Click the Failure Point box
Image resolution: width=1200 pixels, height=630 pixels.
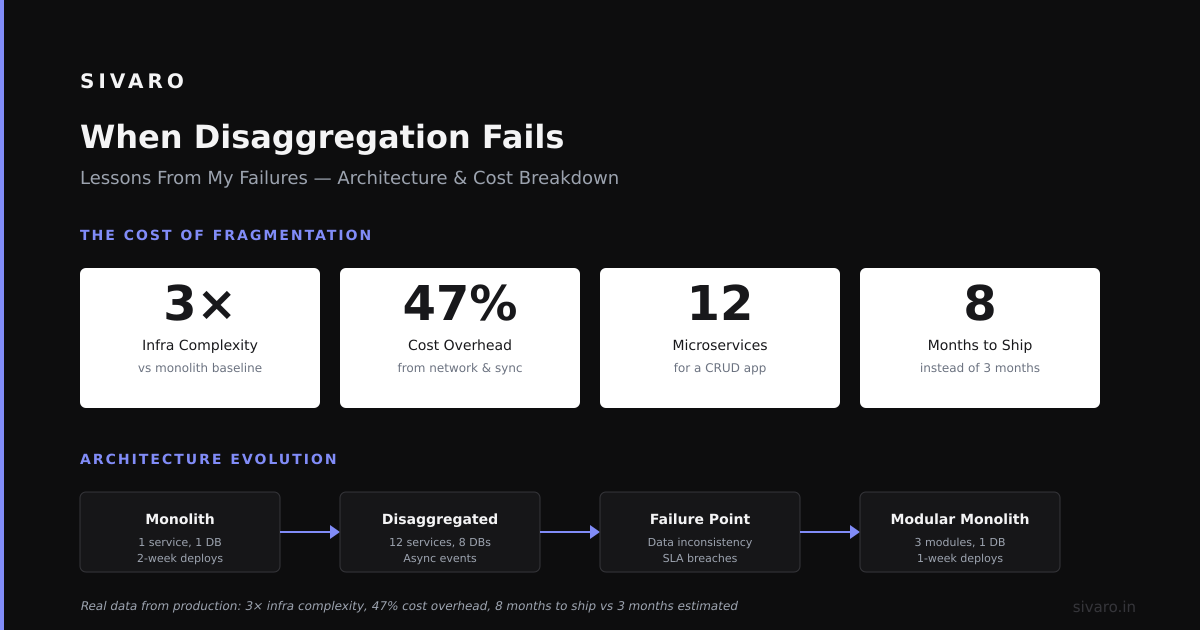[x=700, y=532]
